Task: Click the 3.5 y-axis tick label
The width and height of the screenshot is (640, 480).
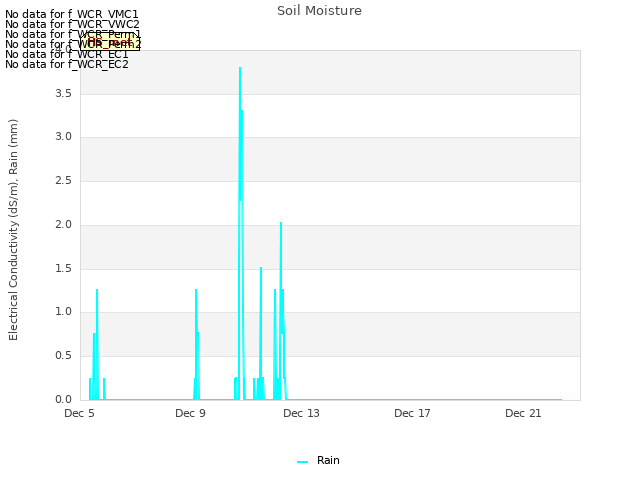Action: tap(63, 93)
